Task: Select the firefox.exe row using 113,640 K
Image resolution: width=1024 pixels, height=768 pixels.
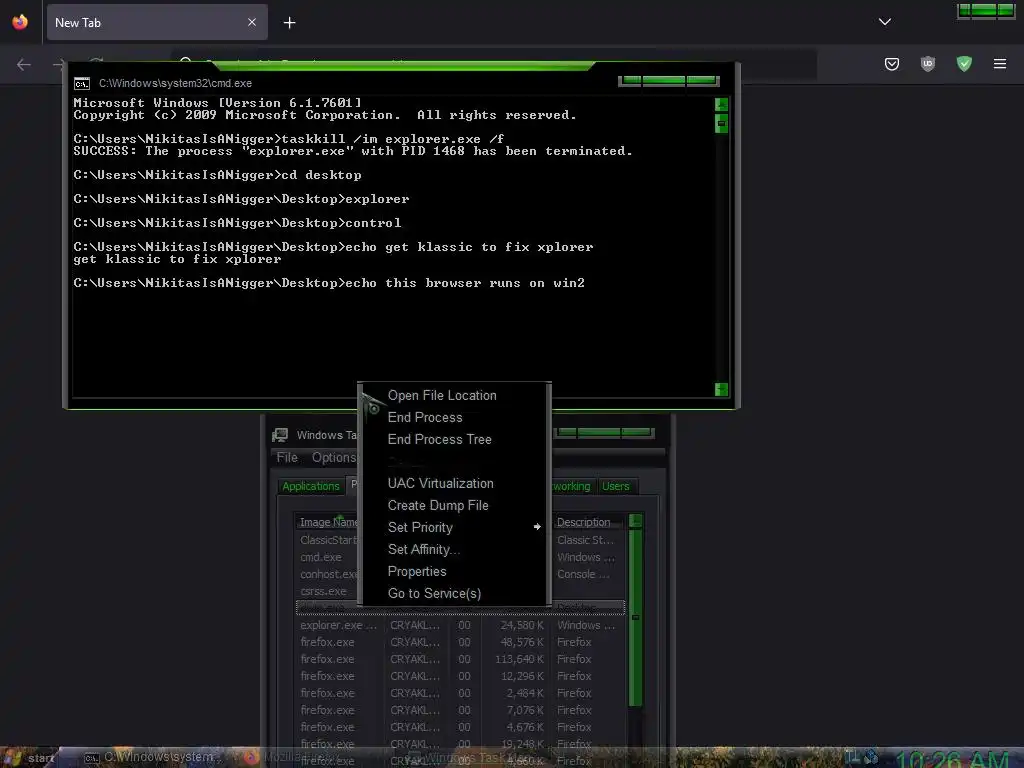Action: [x=460, y=659]
